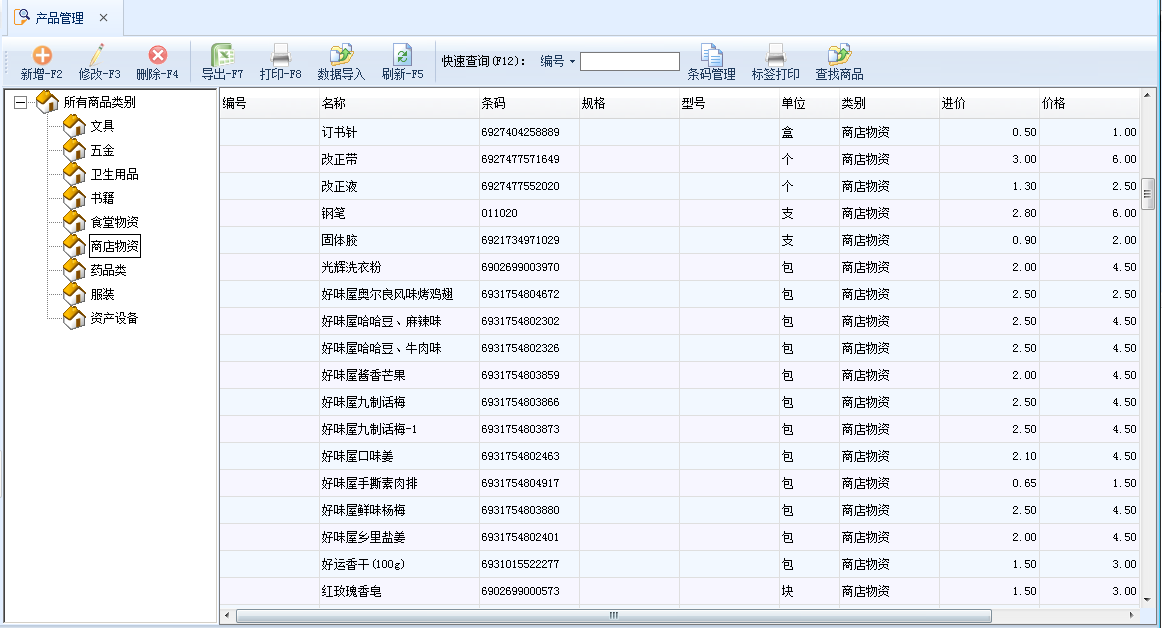Screen dimensions: 1162x628
Task: Collapse the 所有商品类别 tree node
Action: [x=20, y=102]
